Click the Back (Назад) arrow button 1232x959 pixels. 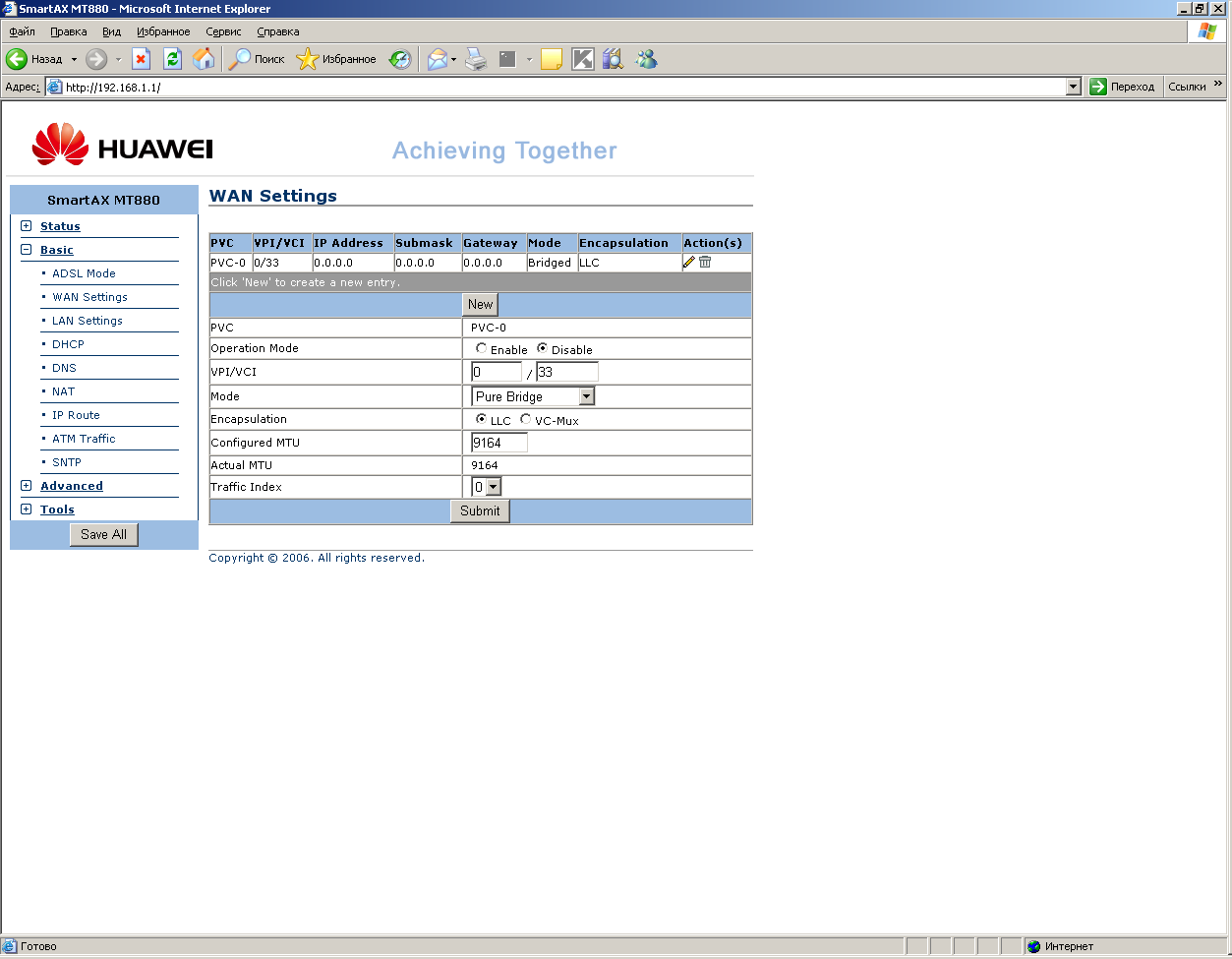point(34,59)
